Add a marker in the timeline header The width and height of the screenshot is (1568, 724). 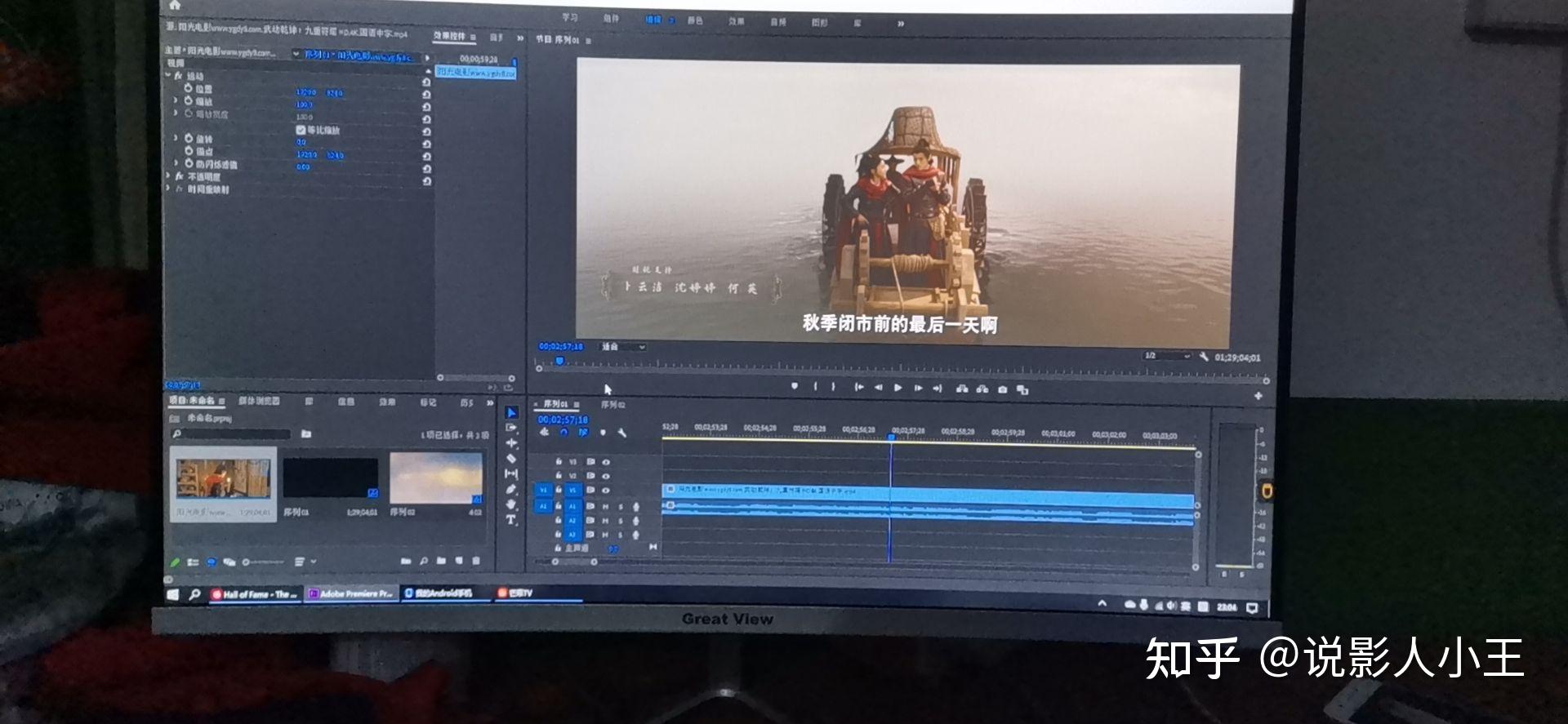tap(603, 433)
